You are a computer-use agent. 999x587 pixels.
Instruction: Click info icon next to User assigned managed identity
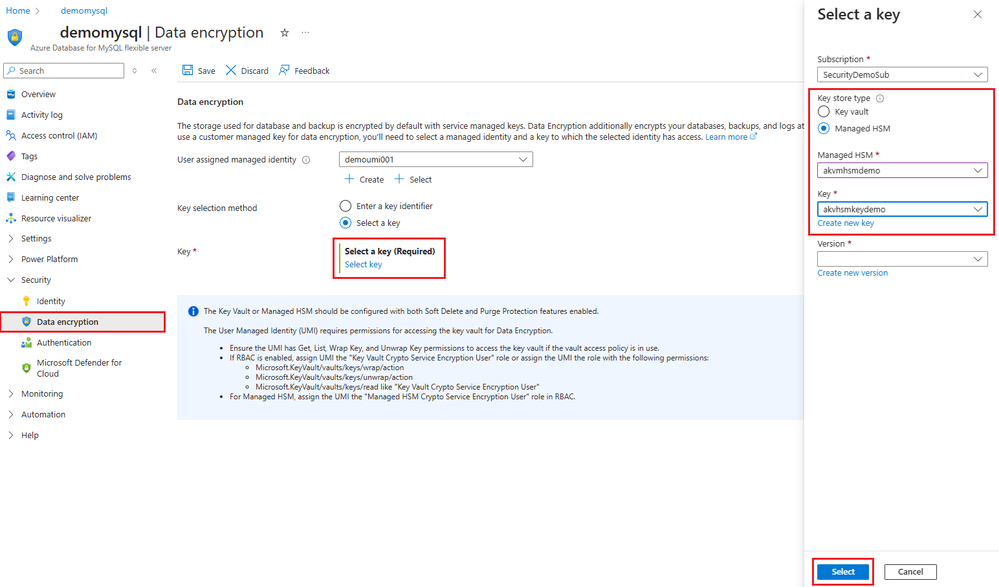tap(306, 160)
